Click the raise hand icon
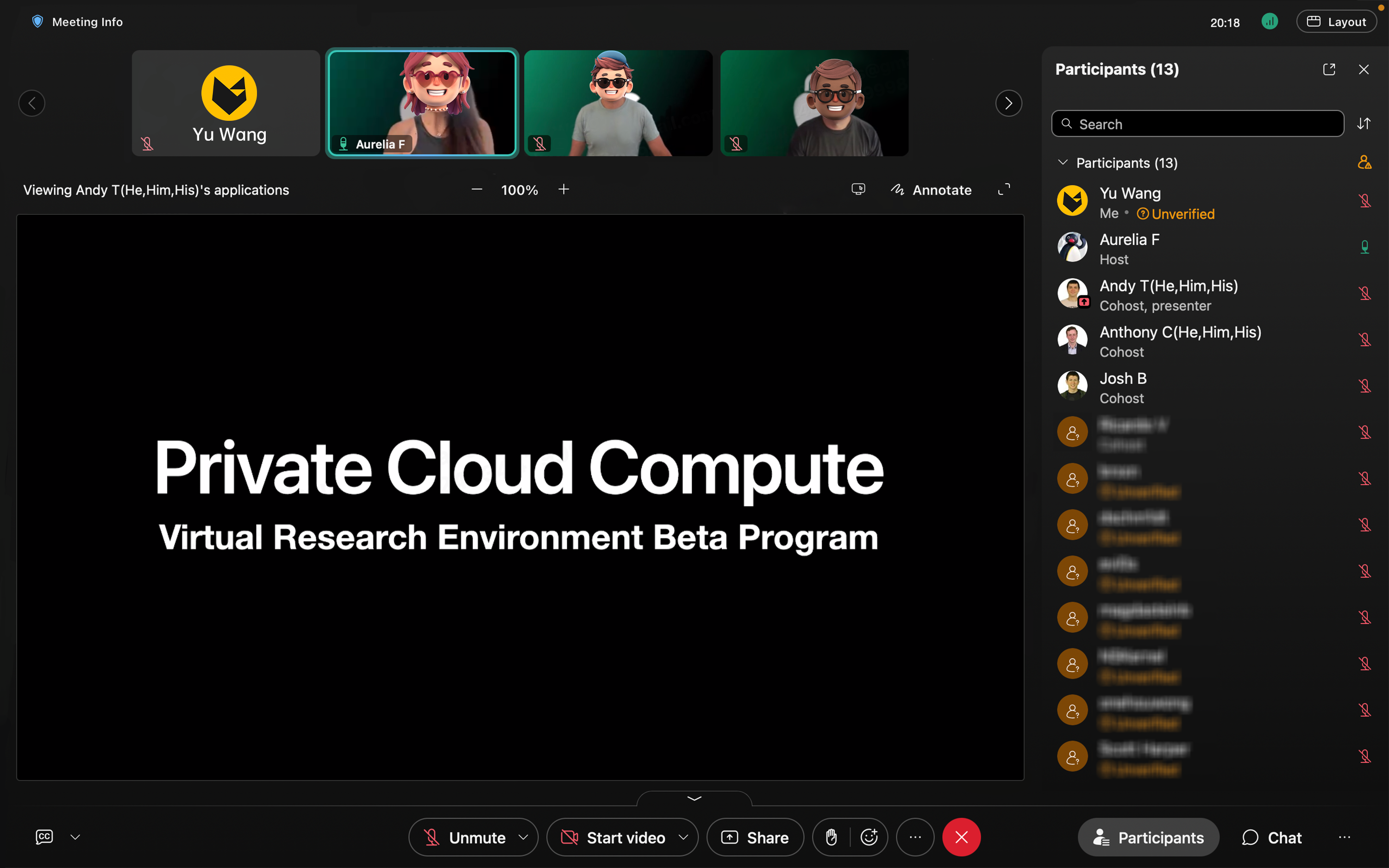 [831, 837]
